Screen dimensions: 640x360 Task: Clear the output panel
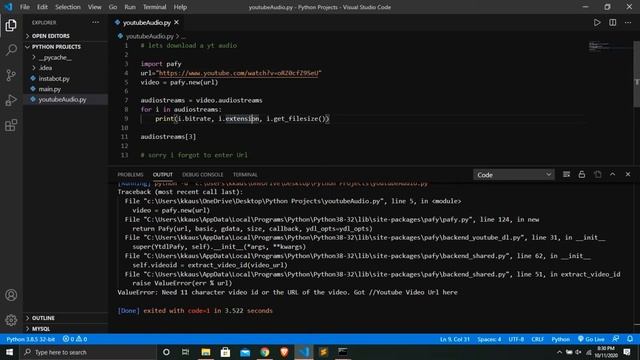pyautogui.click(x=566, y=174)
